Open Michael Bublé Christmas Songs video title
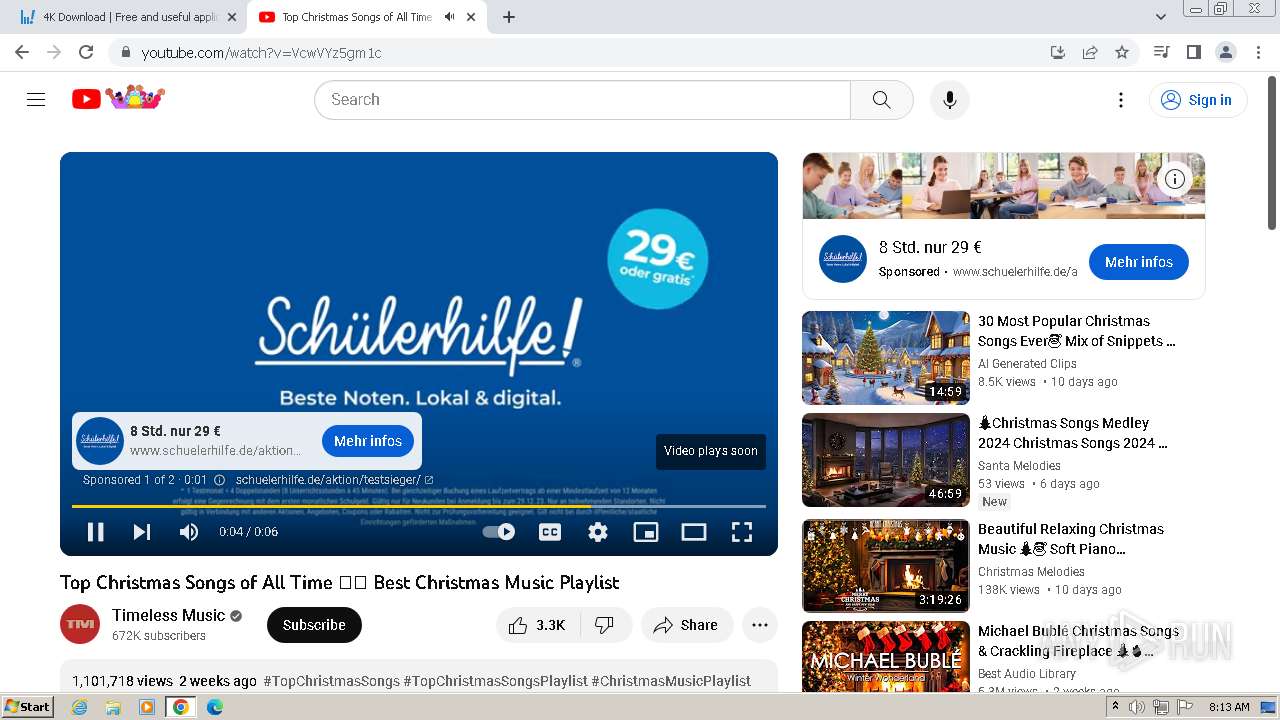Screen dimensions: 1280x720 coord(1078,641)
